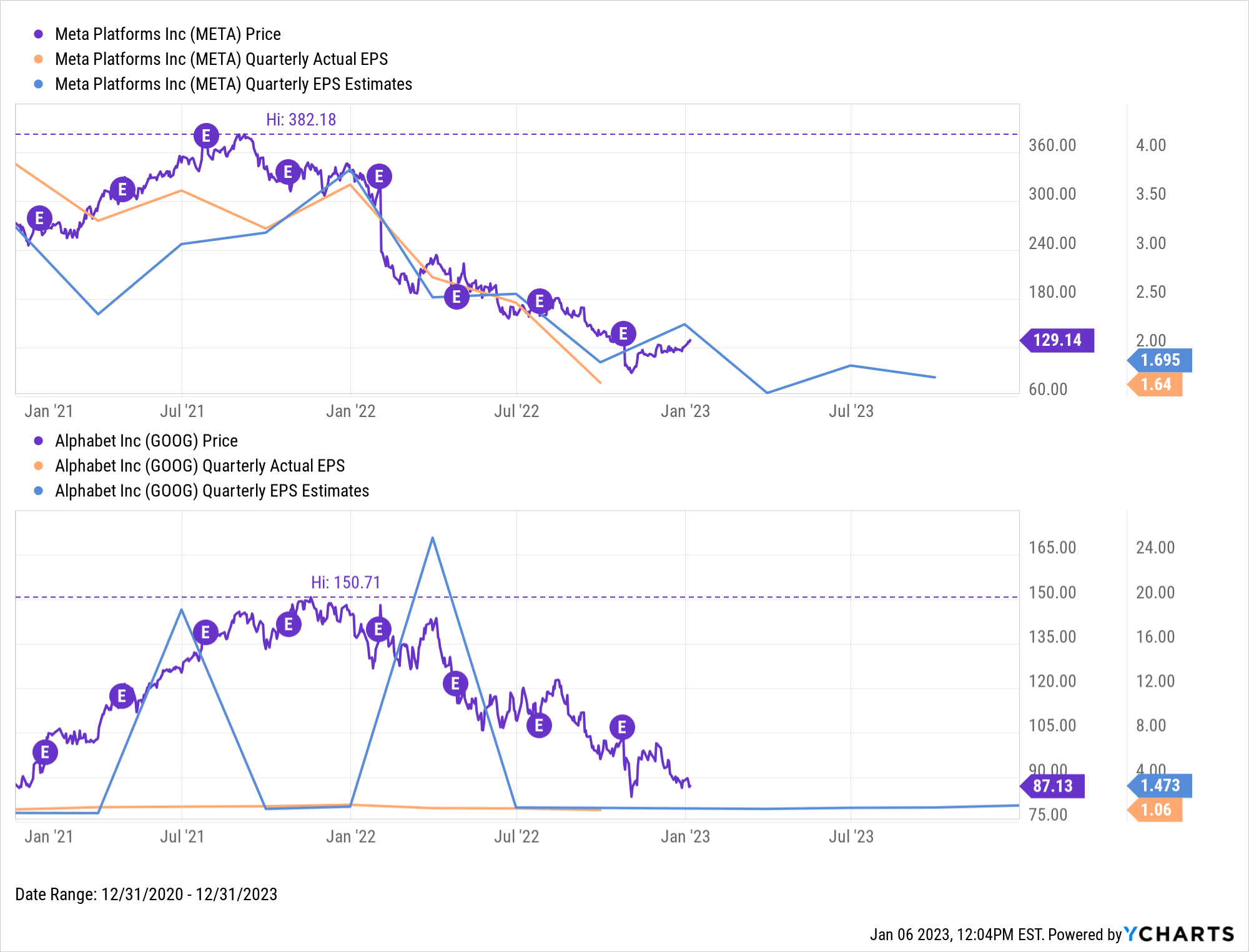Select 'Alphabet Inc (GOOG) Quarterly Actual EPS' legend label
Screen dimensions: 1249x952
(x=200, y=466)
